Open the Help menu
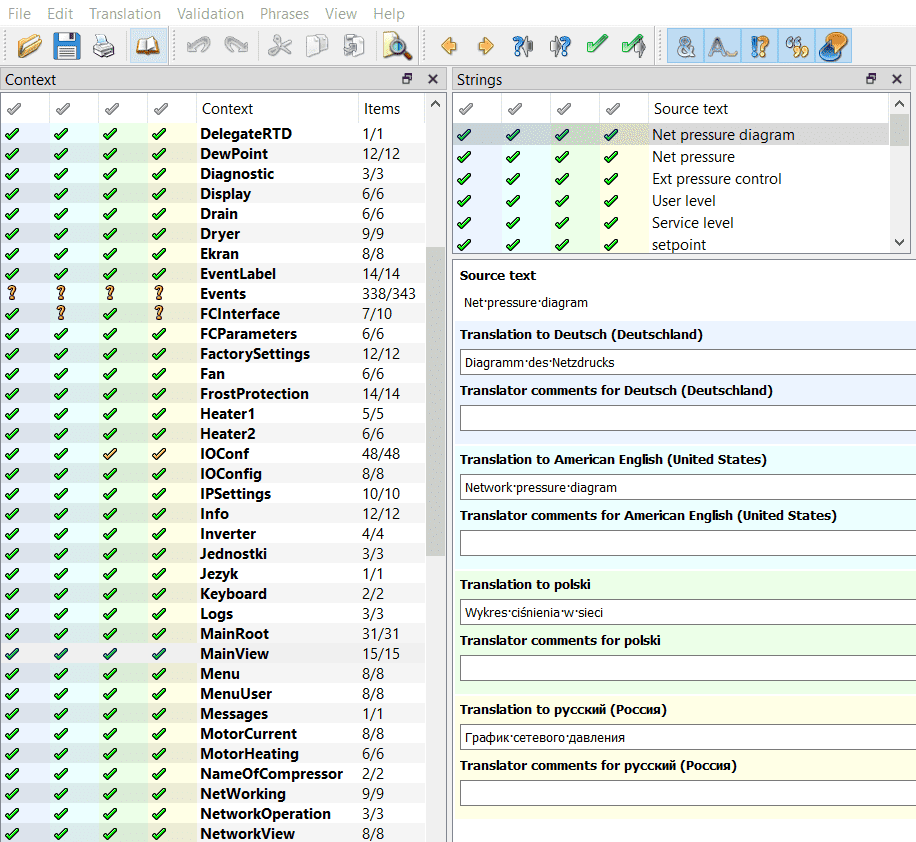916x842 pixels. tap(389, 13)
